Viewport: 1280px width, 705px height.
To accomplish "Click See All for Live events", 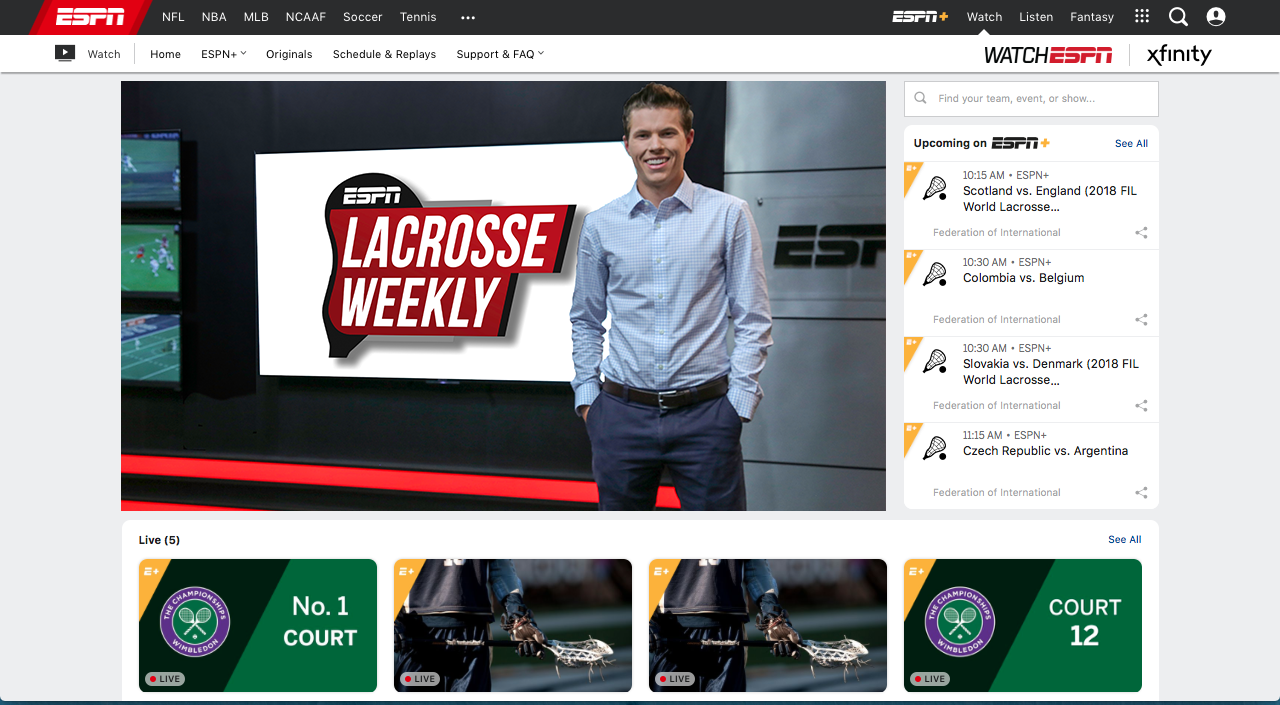I will [x=1124, y=540].
